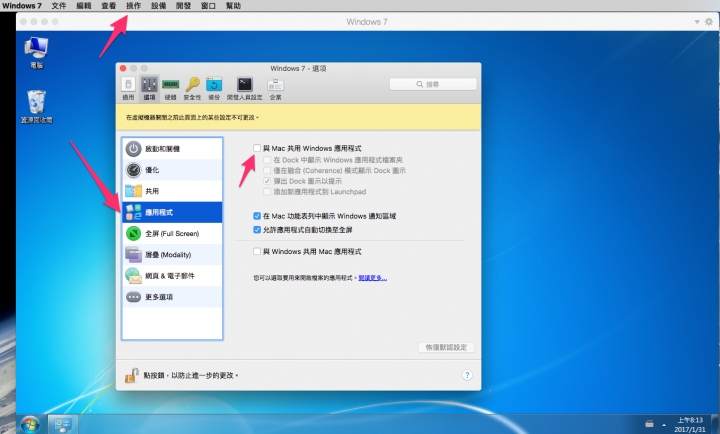Open the VM window gear settings icon

tap(709, 22)
